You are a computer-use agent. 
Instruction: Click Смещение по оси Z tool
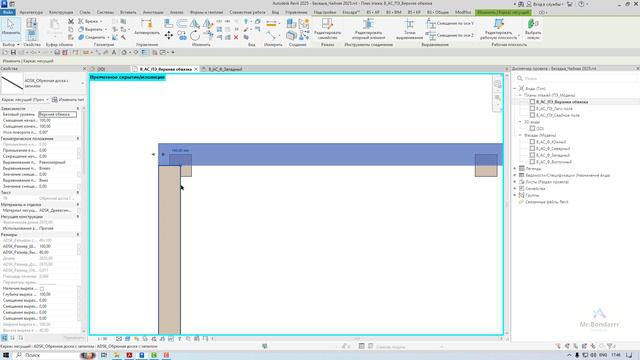(x=450, y=36)
